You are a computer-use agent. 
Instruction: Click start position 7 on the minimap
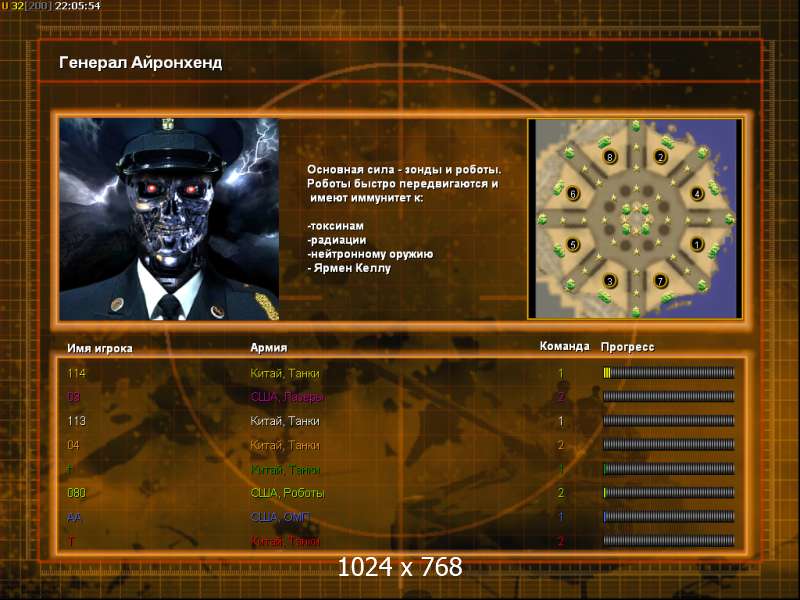coord(661,281)
